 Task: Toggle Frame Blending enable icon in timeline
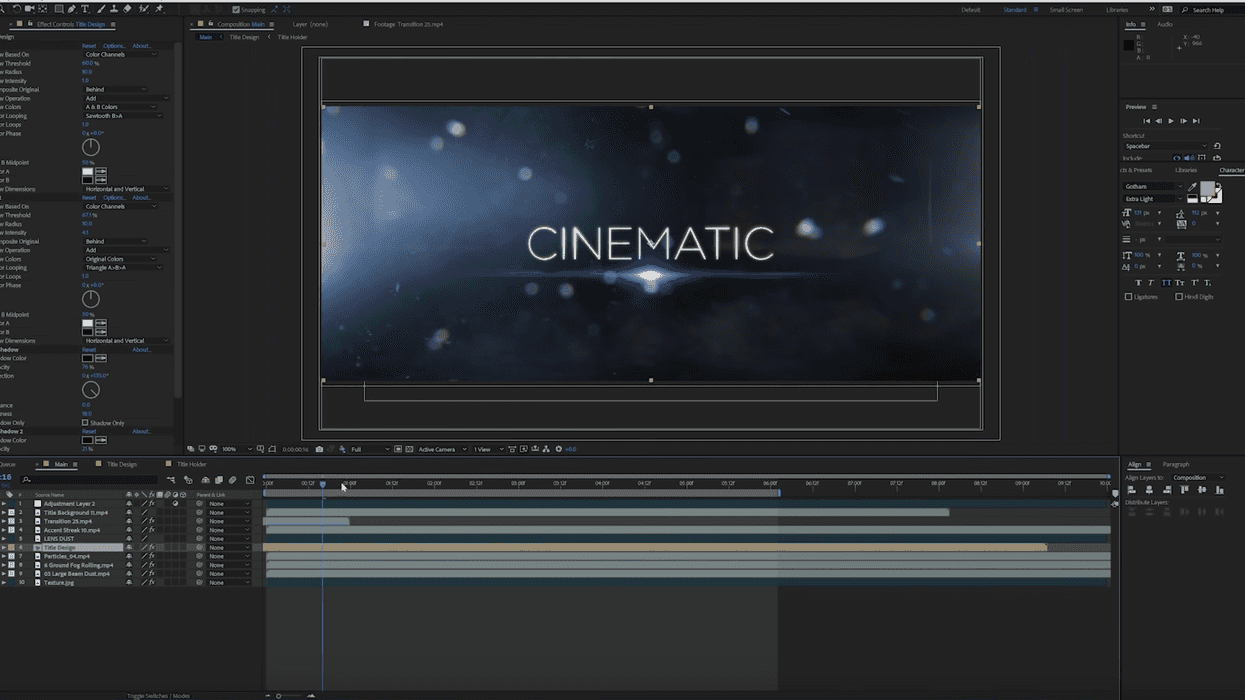tap(219, 480)
